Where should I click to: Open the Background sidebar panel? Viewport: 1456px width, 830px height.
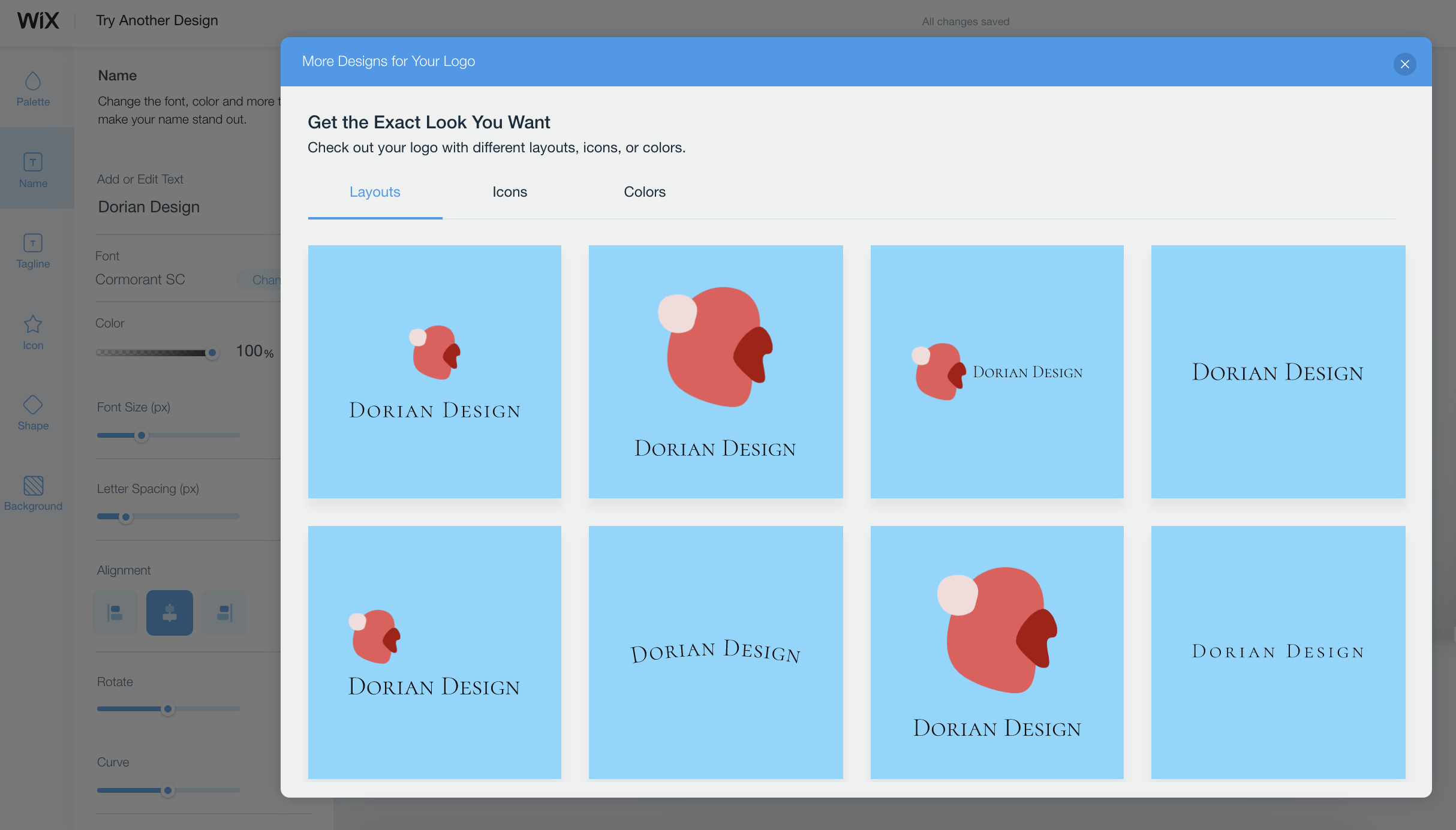pos(33,494)
